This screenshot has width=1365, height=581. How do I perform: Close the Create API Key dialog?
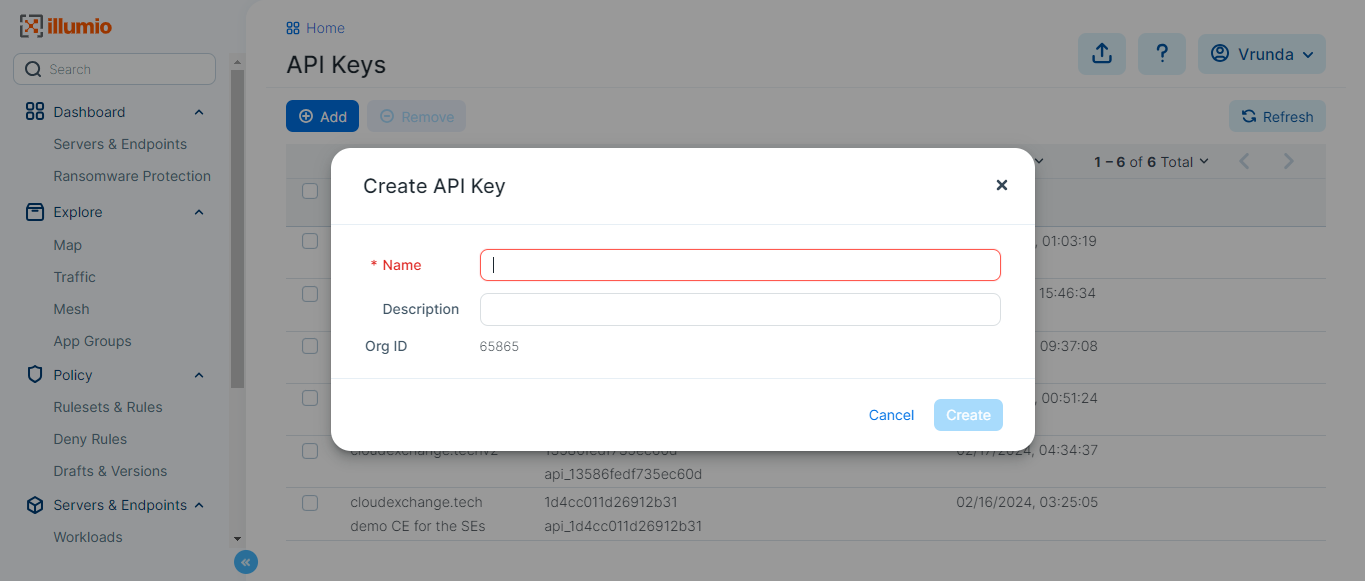pyautogui.click(x=1001, y=185)
